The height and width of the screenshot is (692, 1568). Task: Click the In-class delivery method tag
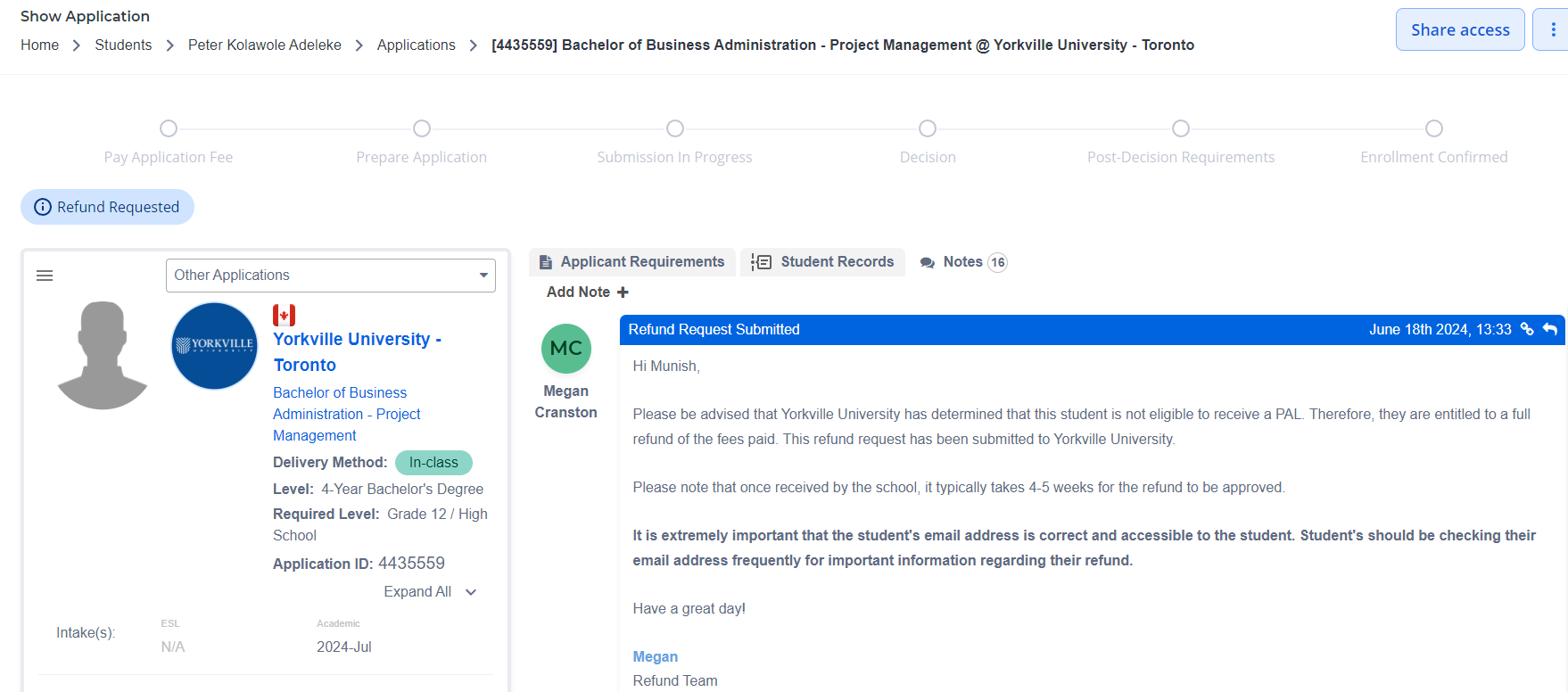coord(433,463)
